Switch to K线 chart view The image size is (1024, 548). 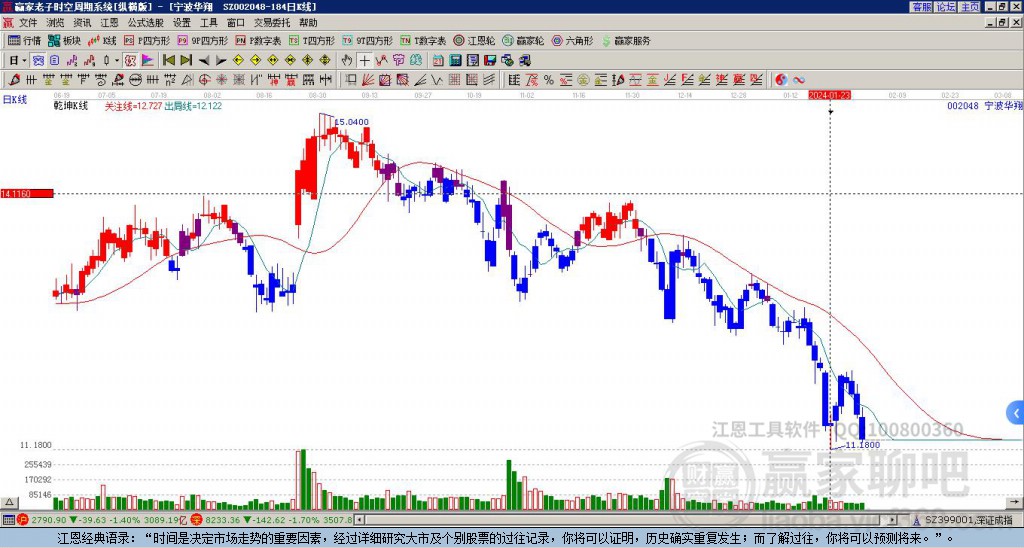click(x=103, y=40)
